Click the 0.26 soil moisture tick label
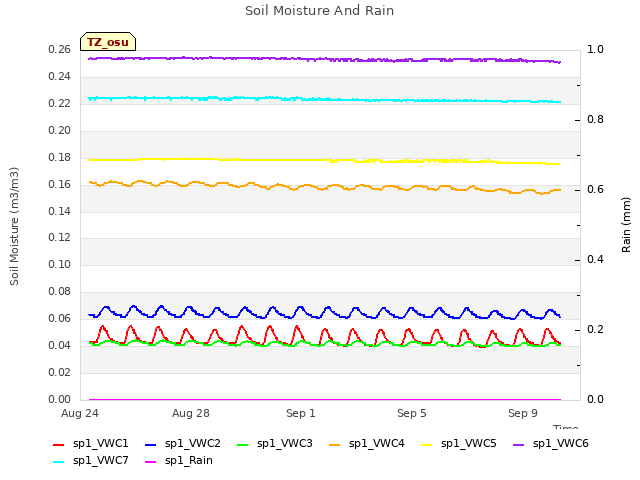Image resolution: width=640 pixels, height=480 pixels. click(60, 50)
